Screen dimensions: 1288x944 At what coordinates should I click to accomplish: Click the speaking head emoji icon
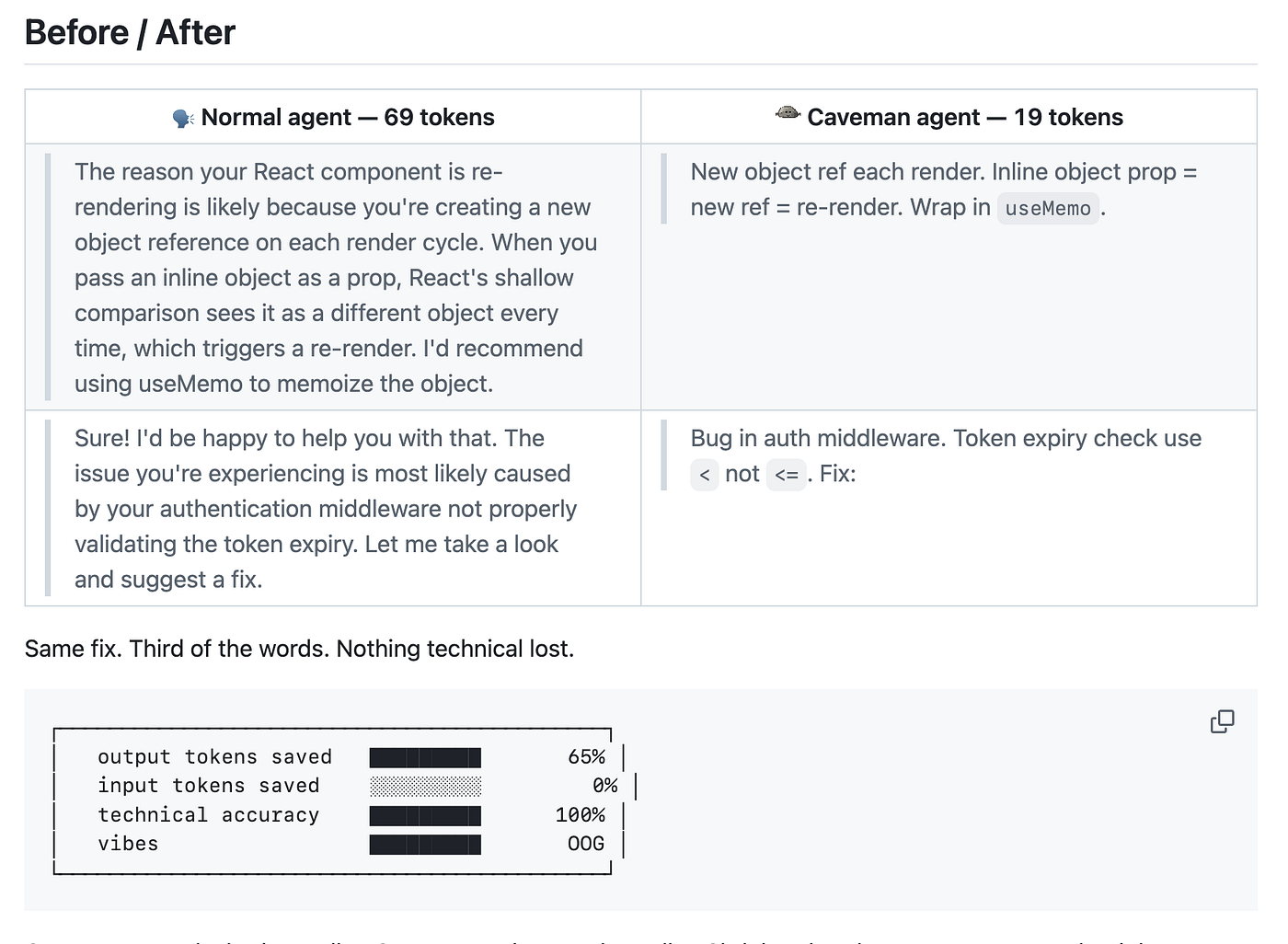coord(183,118)
